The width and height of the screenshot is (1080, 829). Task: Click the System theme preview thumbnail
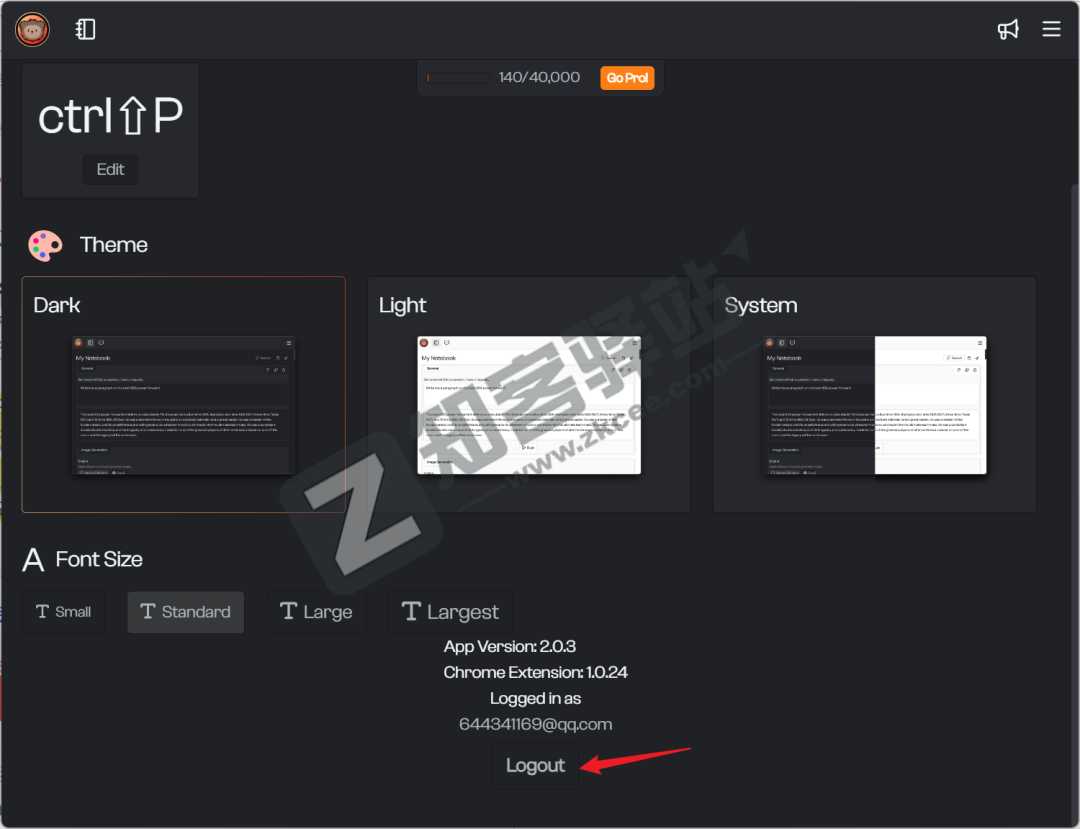874,405
